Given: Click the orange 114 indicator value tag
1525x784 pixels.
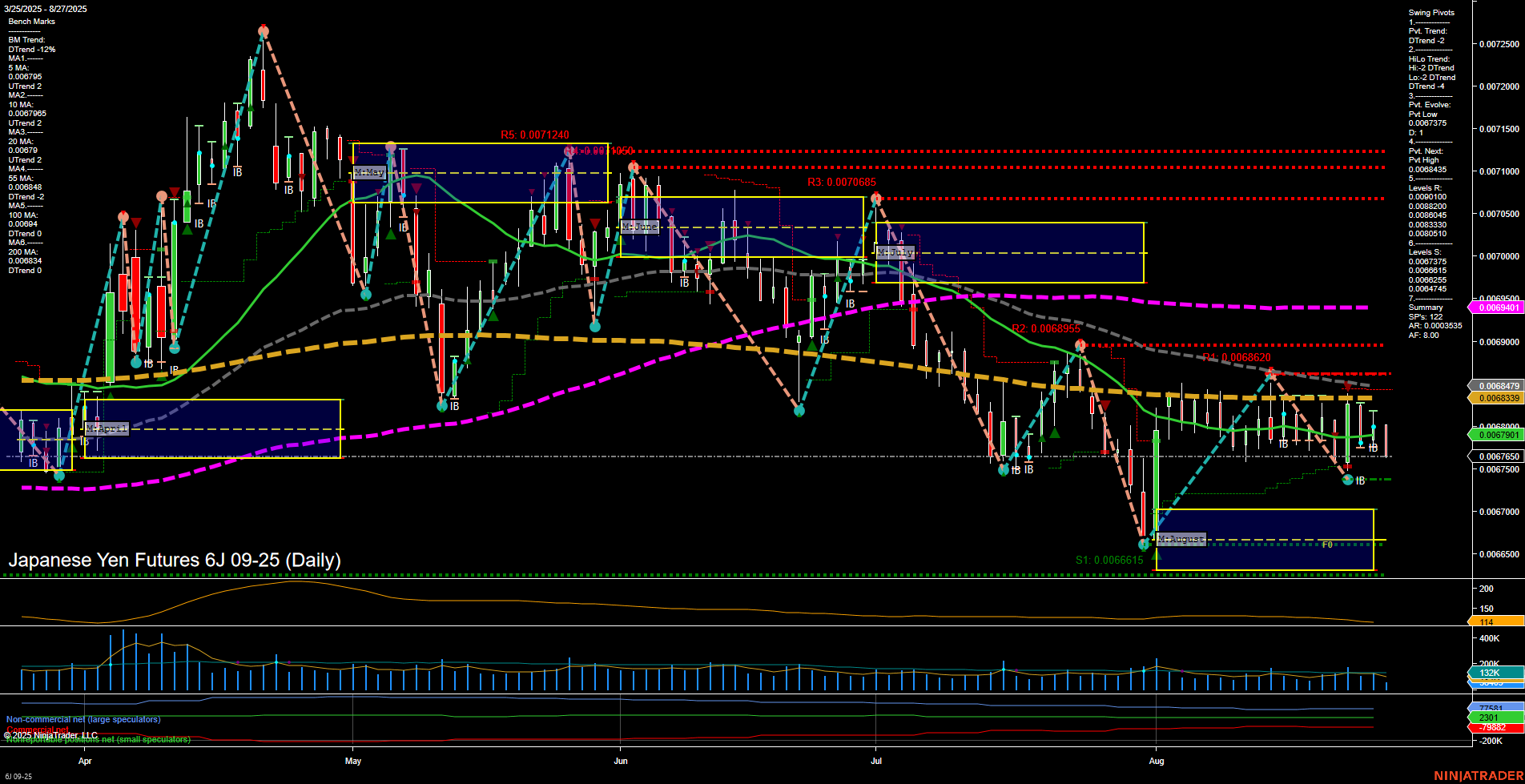Looking at the screenshot, I should click(x=1496, y=621).
